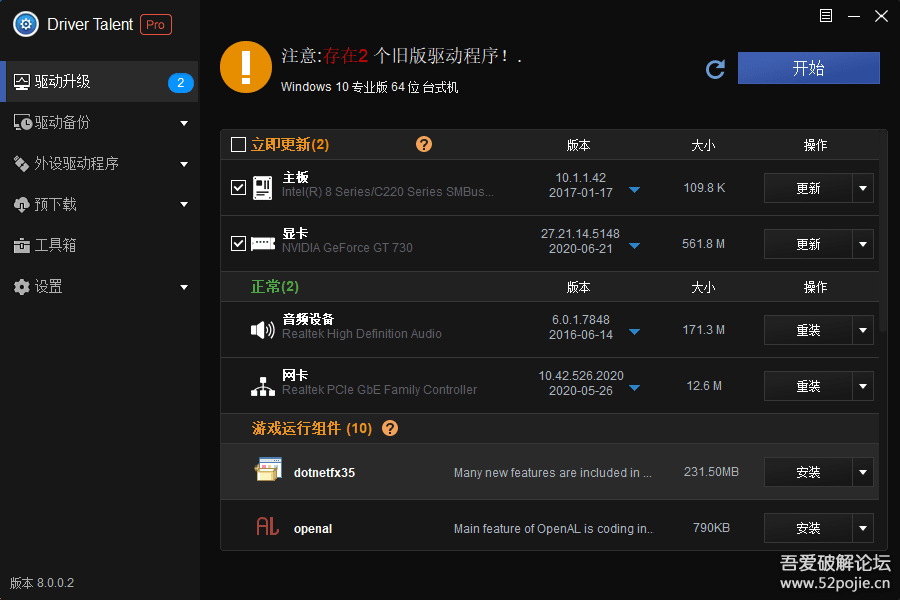Click the 561.8 M size value

pos(703,244)
